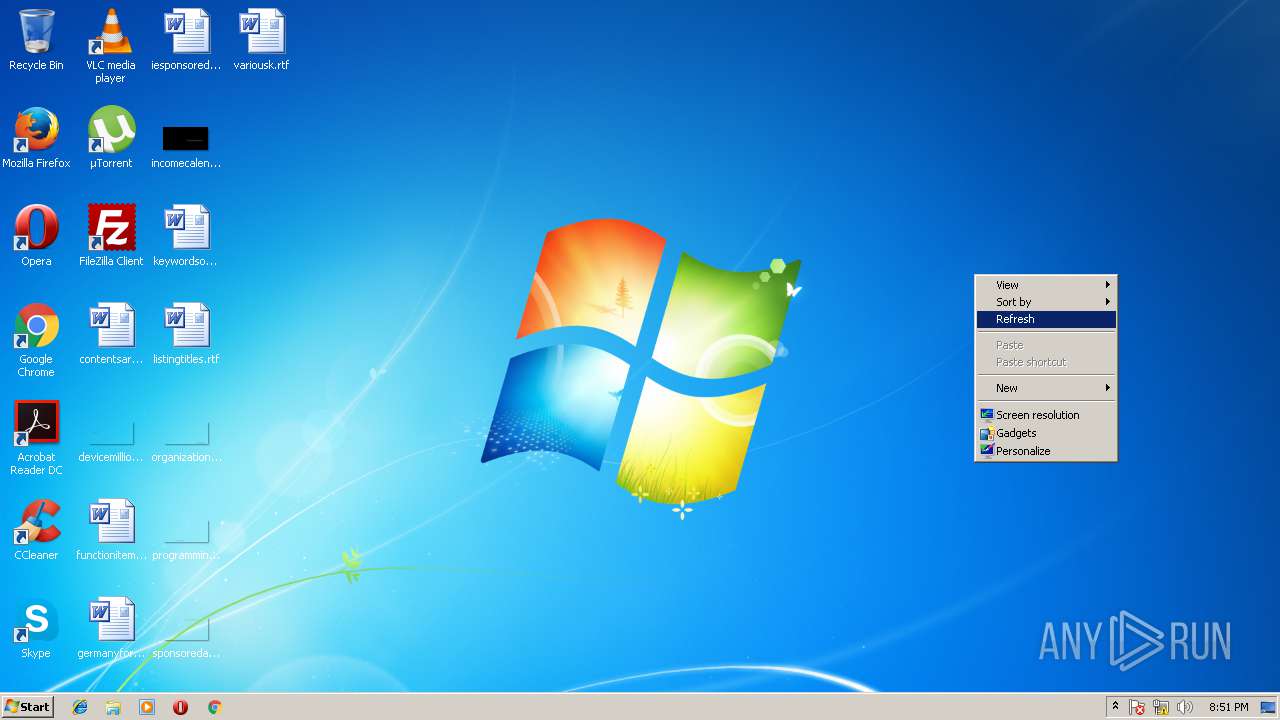Viewport: 1280px width, 720px height.
Task: Choose Personalize in context menu
Action: coord(1046,451)
